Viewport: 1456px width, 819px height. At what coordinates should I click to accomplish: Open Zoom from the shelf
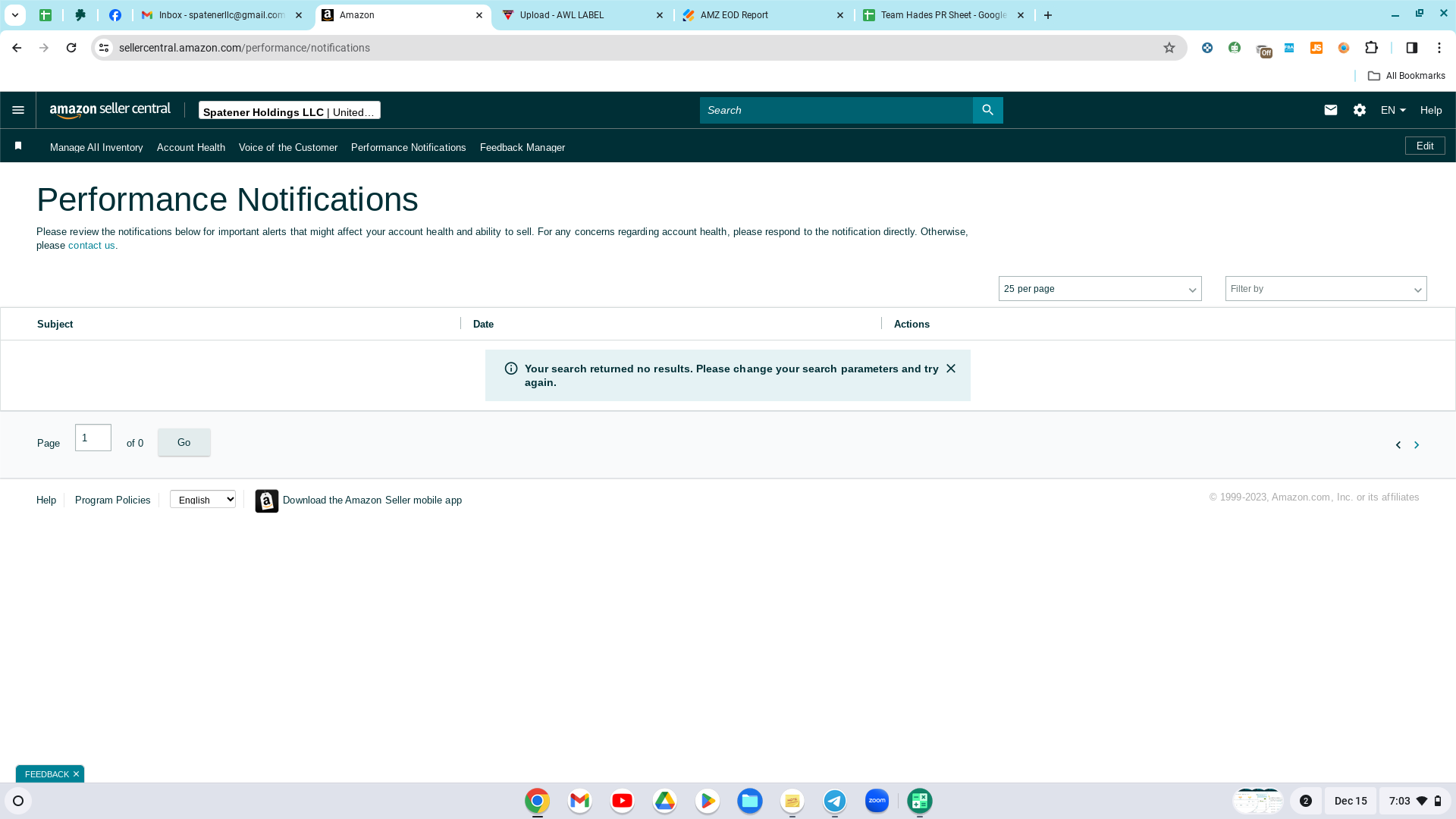(x=877, y=801)
